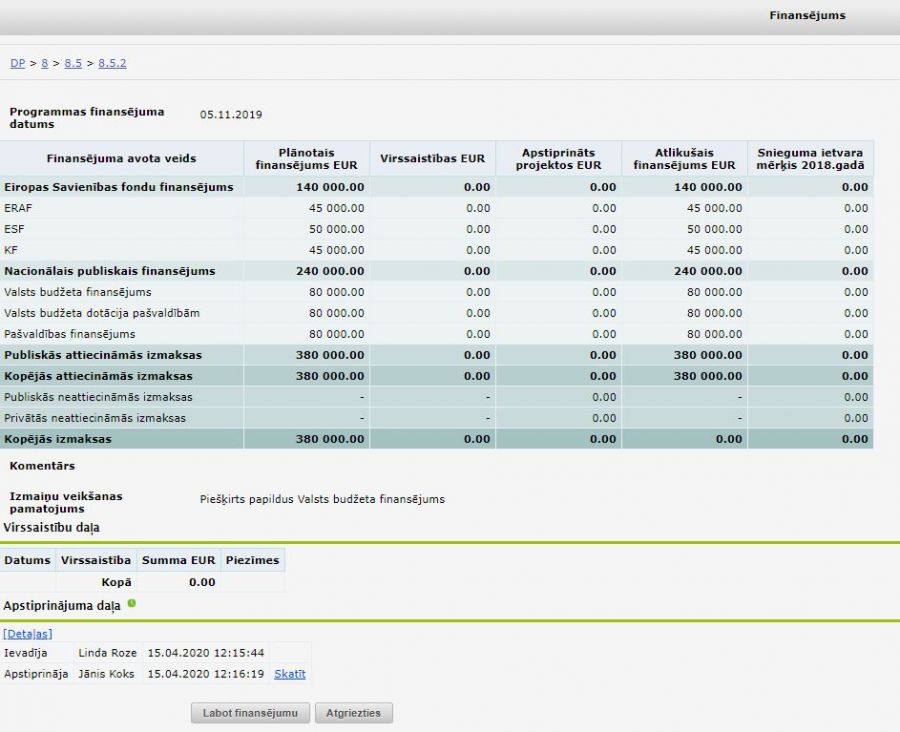The image size is (900, 732).
Task: Go to breadcrumb level 8
Action: (x=44, y=63)
